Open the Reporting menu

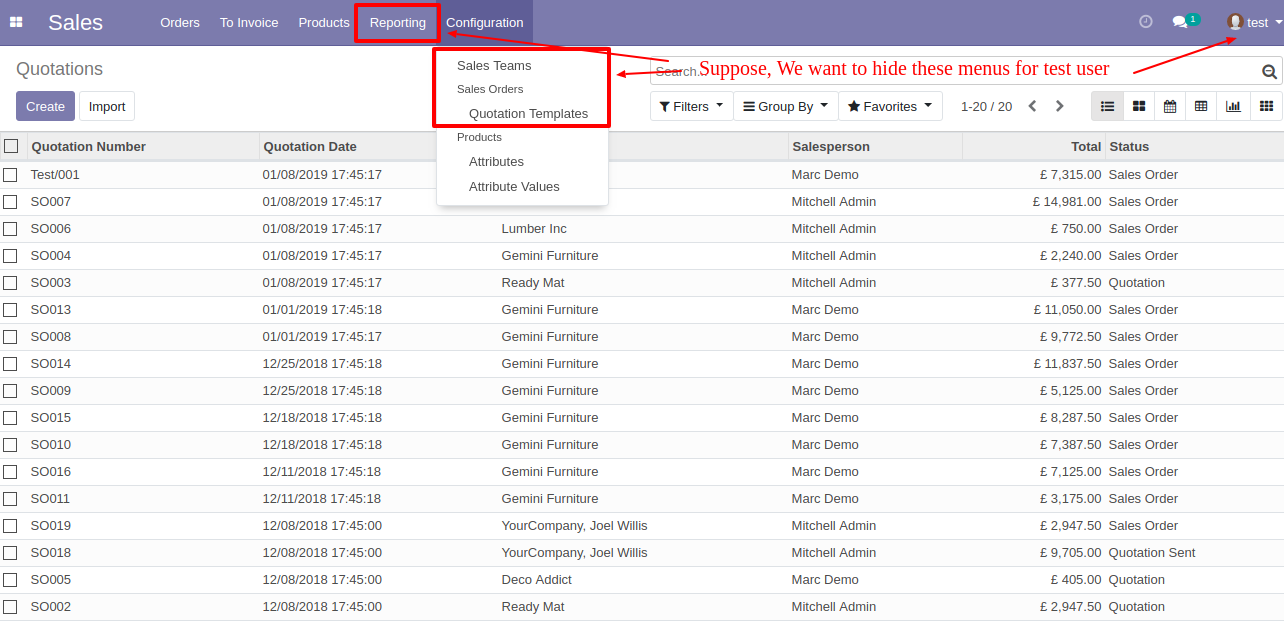(397, 22)
